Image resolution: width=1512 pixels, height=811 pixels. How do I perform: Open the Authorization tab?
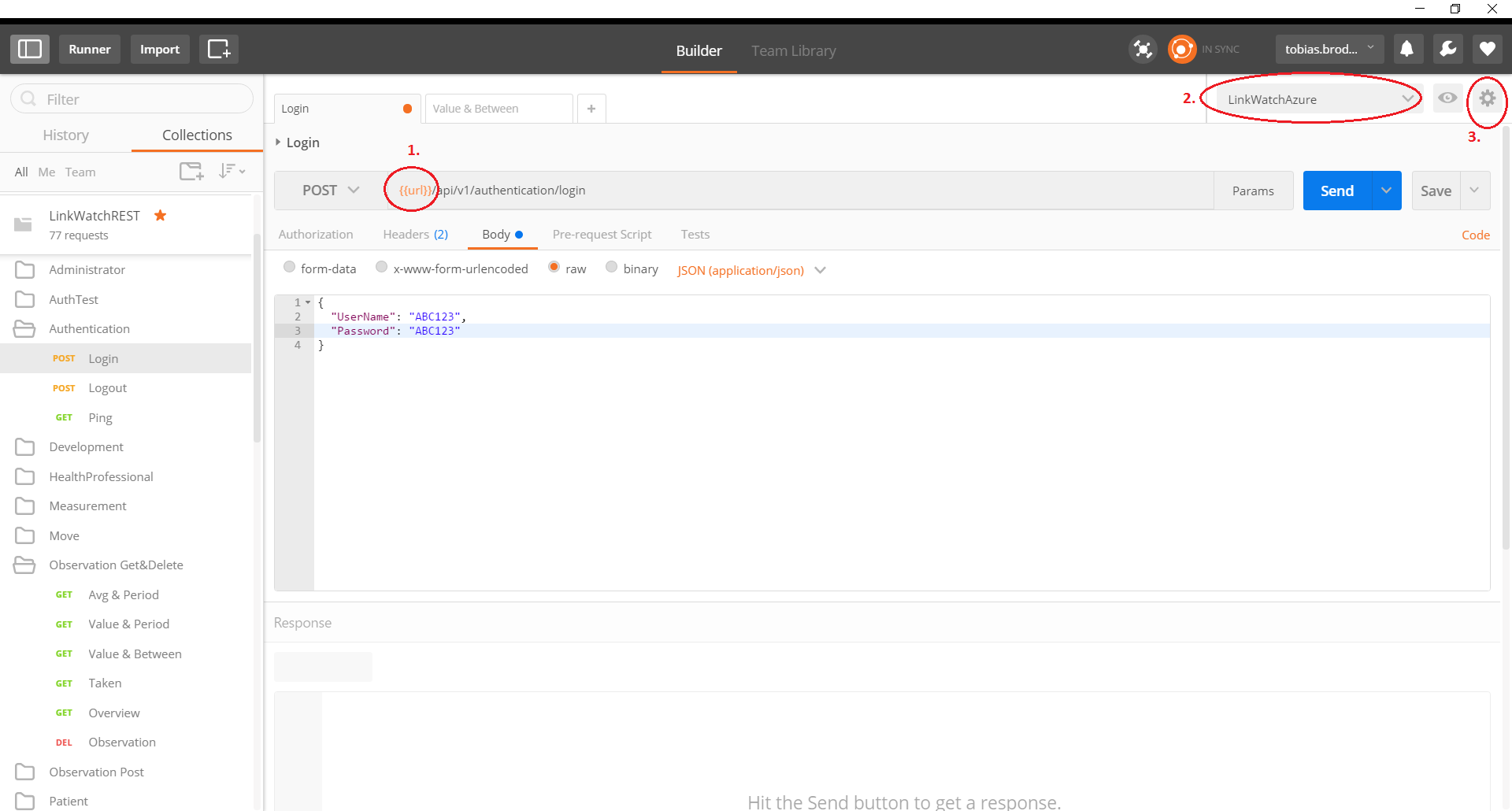[x=316, y=235]
